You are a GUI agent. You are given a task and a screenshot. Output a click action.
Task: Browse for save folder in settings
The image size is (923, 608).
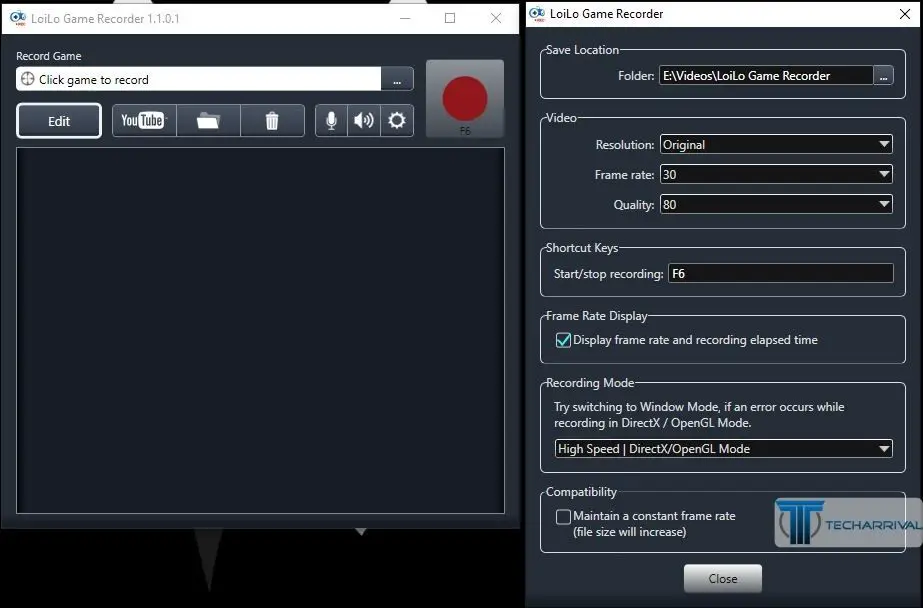coord(883,75)
